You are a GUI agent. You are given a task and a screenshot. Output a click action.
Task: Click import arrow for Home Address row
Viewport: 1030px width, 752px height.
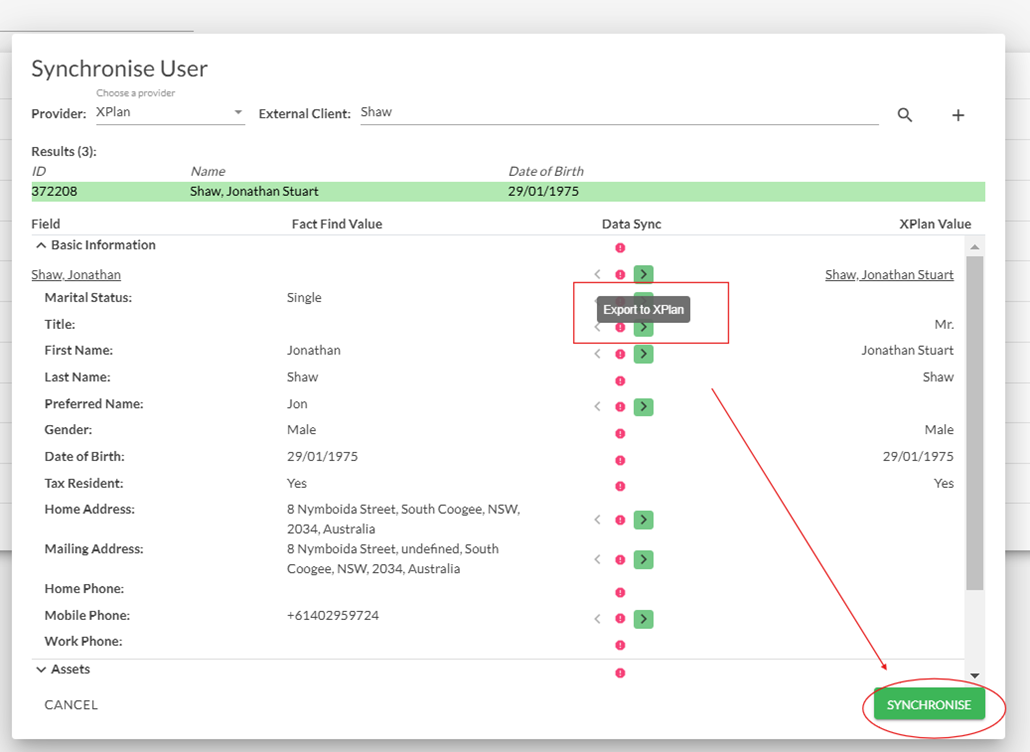(597, 520)
